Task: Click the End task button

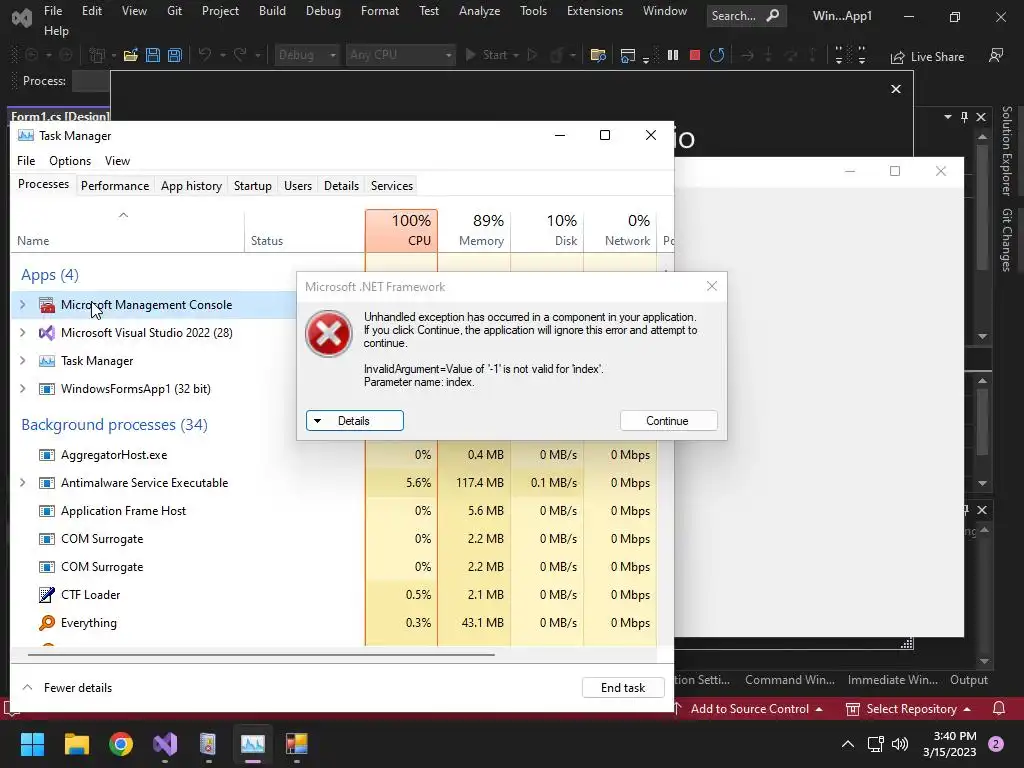Action: pos(623,688)
